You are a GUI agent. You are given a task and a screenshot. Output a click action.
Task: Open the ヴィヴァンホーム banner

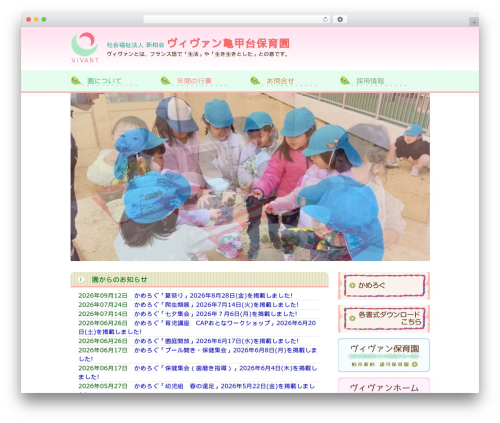tap(384, 386)
